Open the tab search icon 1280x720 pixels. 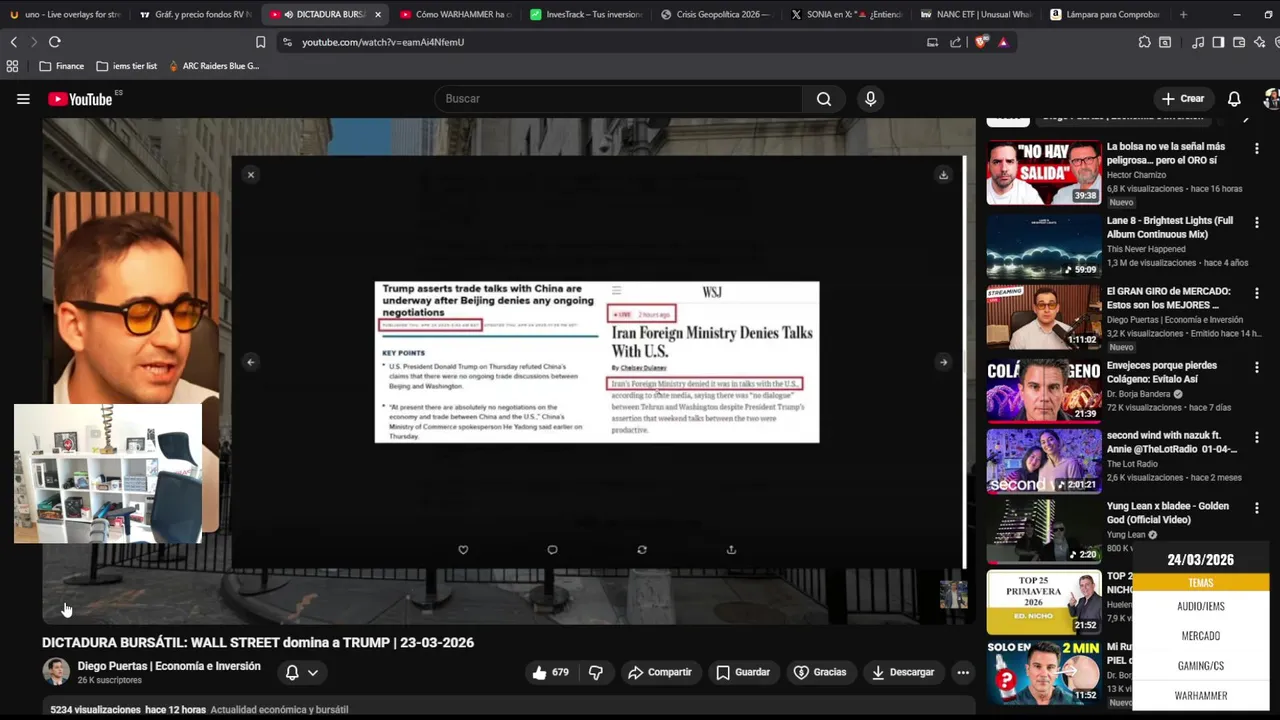tap(1165, 42)
